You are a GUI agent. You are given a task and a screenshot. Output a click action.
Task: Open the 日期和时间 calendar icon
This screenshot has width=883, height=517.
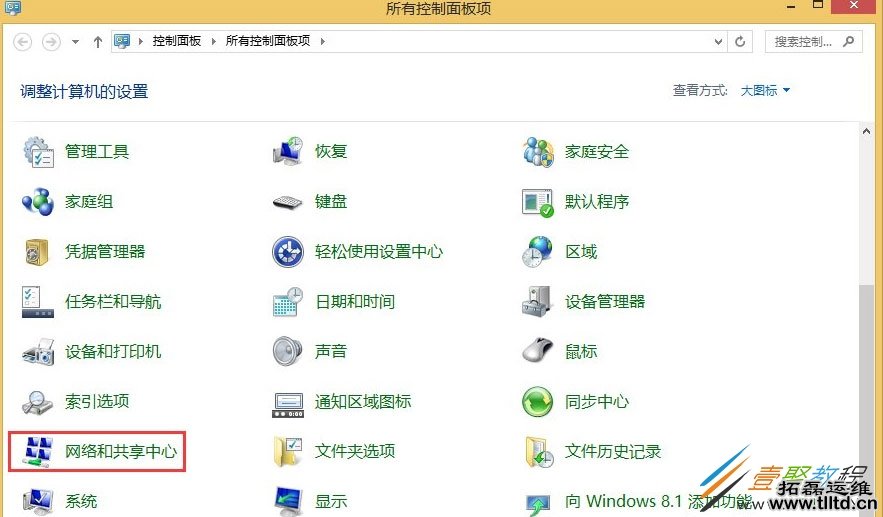tap(288, 302)
